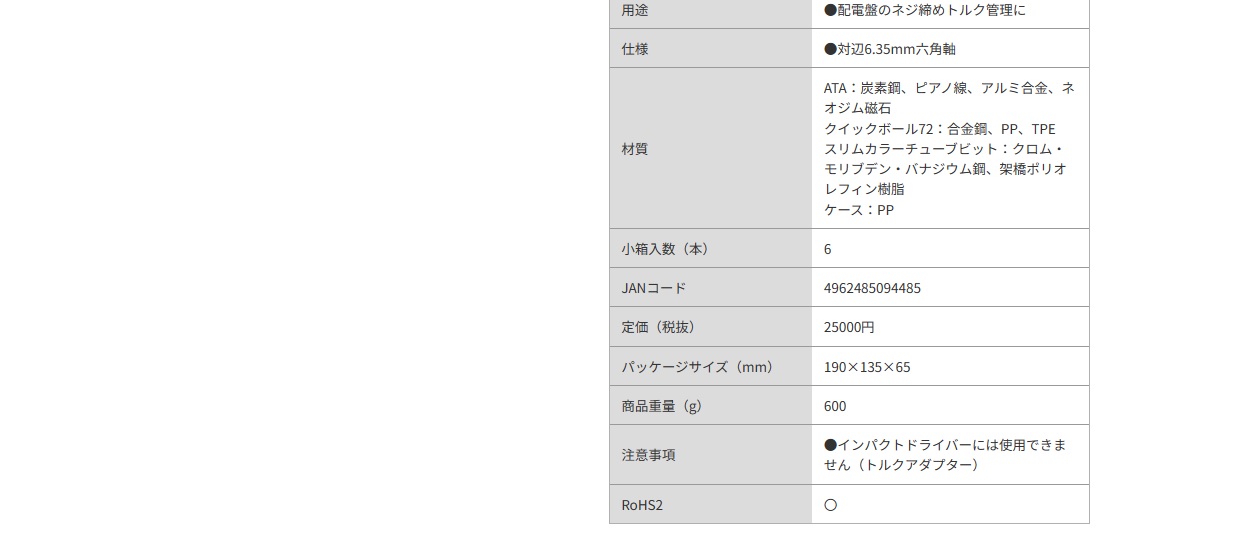Screen dimensions: 1243x549
Task: Click the 対辺6.35mm六角軸 specification text
Action: click(x=890, y=49)
